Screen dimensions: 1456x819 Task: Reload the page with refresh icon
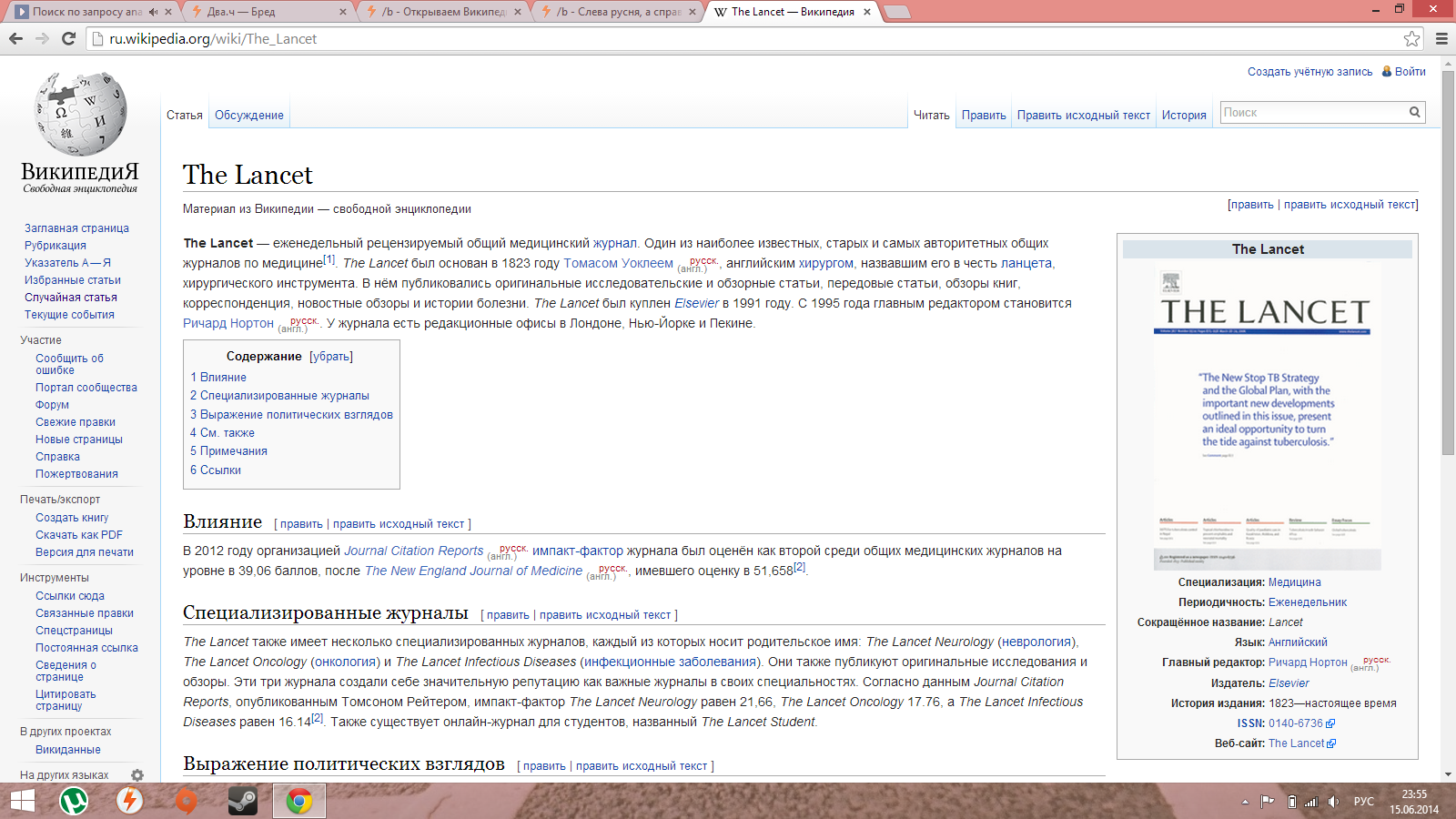point(68,38)
